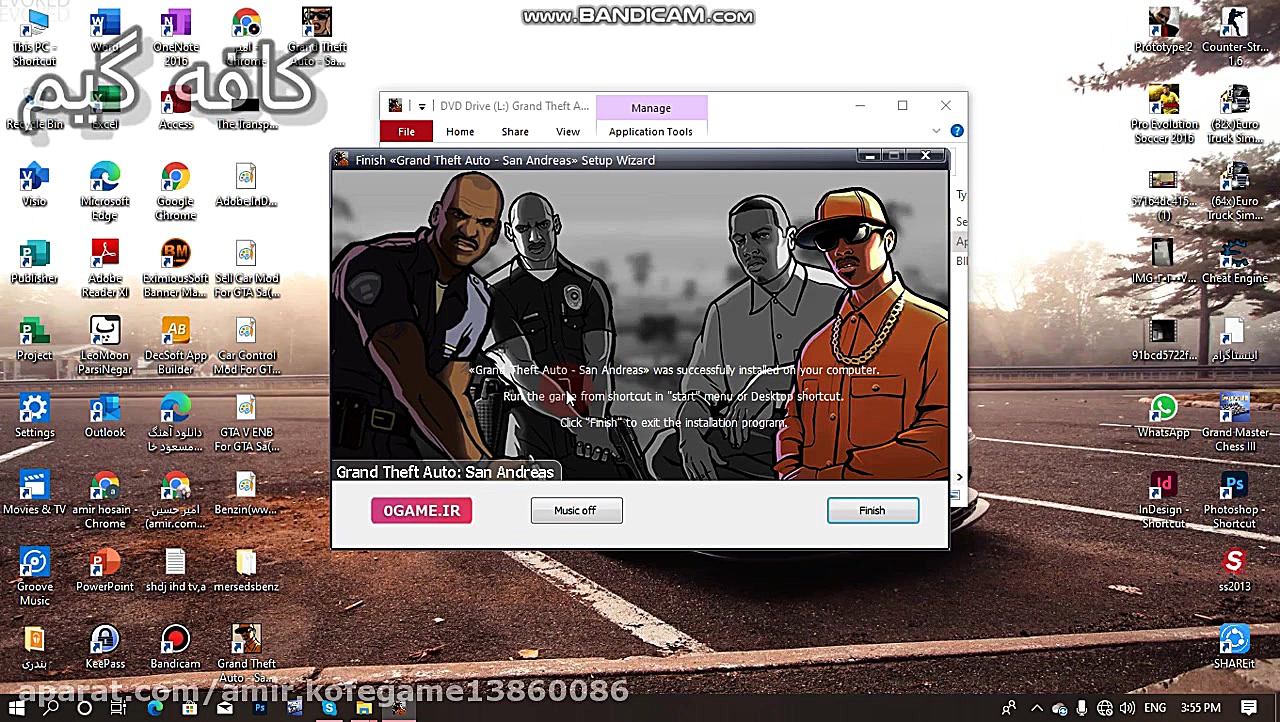Open the Quick Access Toolbar dropdown arrow

422,106
